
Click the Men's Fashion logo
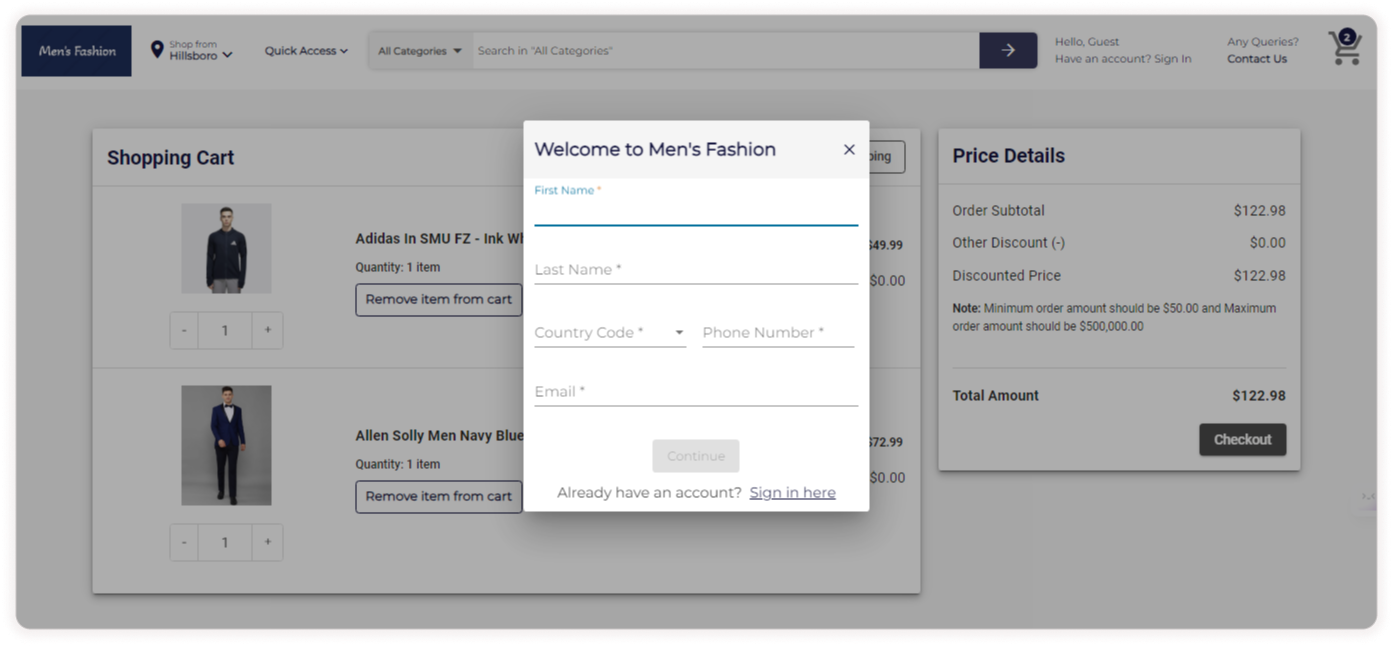click(77, 51)
